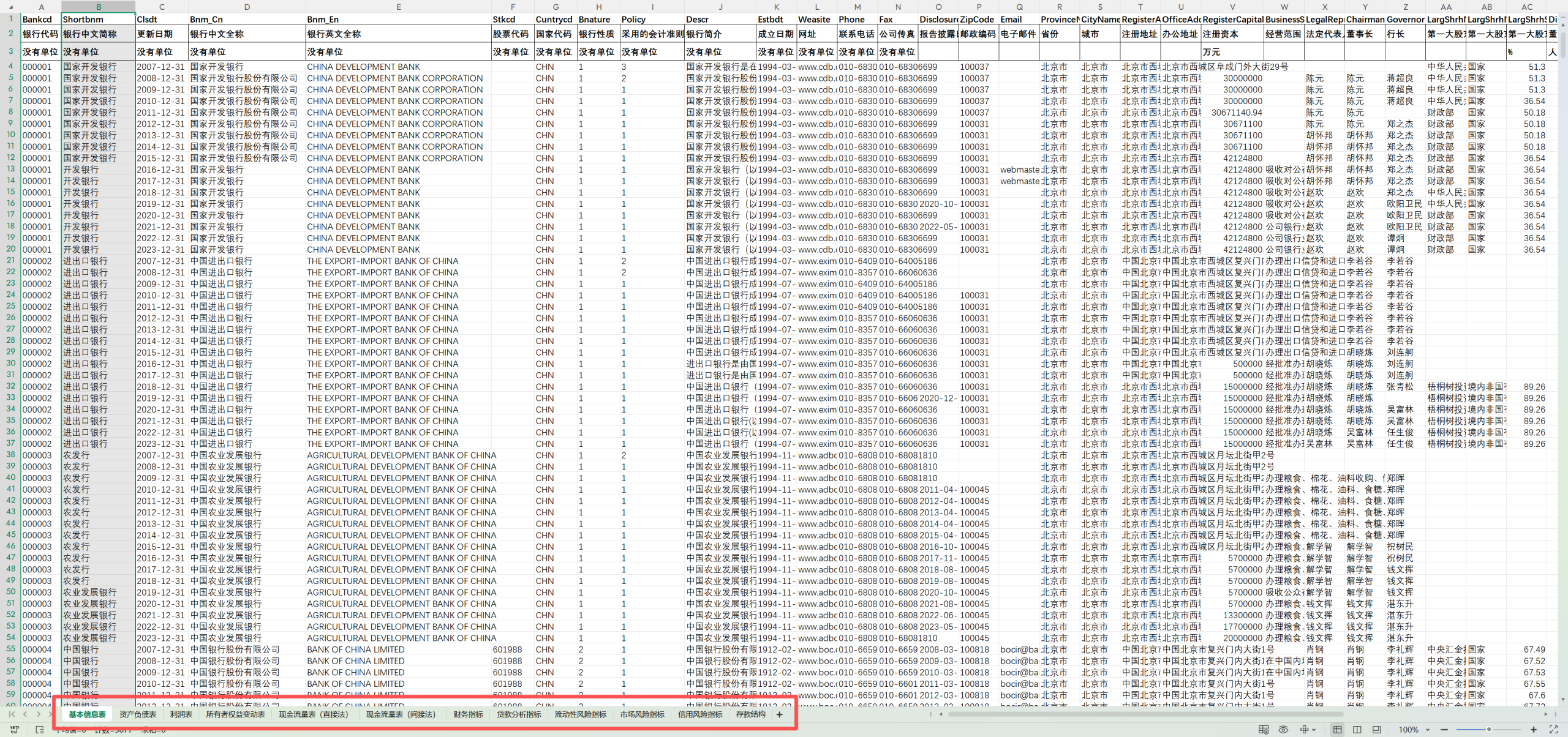
Task: Open the 资产负债表 sheet tab
Action: click(138, 714)
